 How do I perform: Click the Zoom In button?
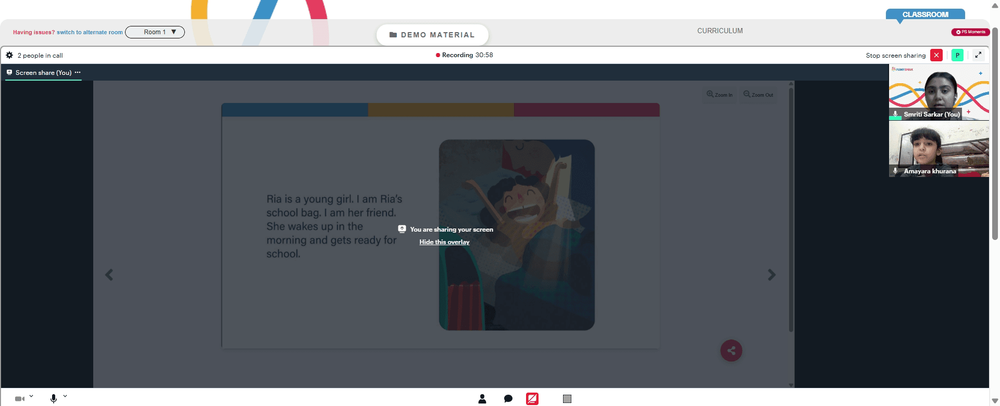[719, 95]
